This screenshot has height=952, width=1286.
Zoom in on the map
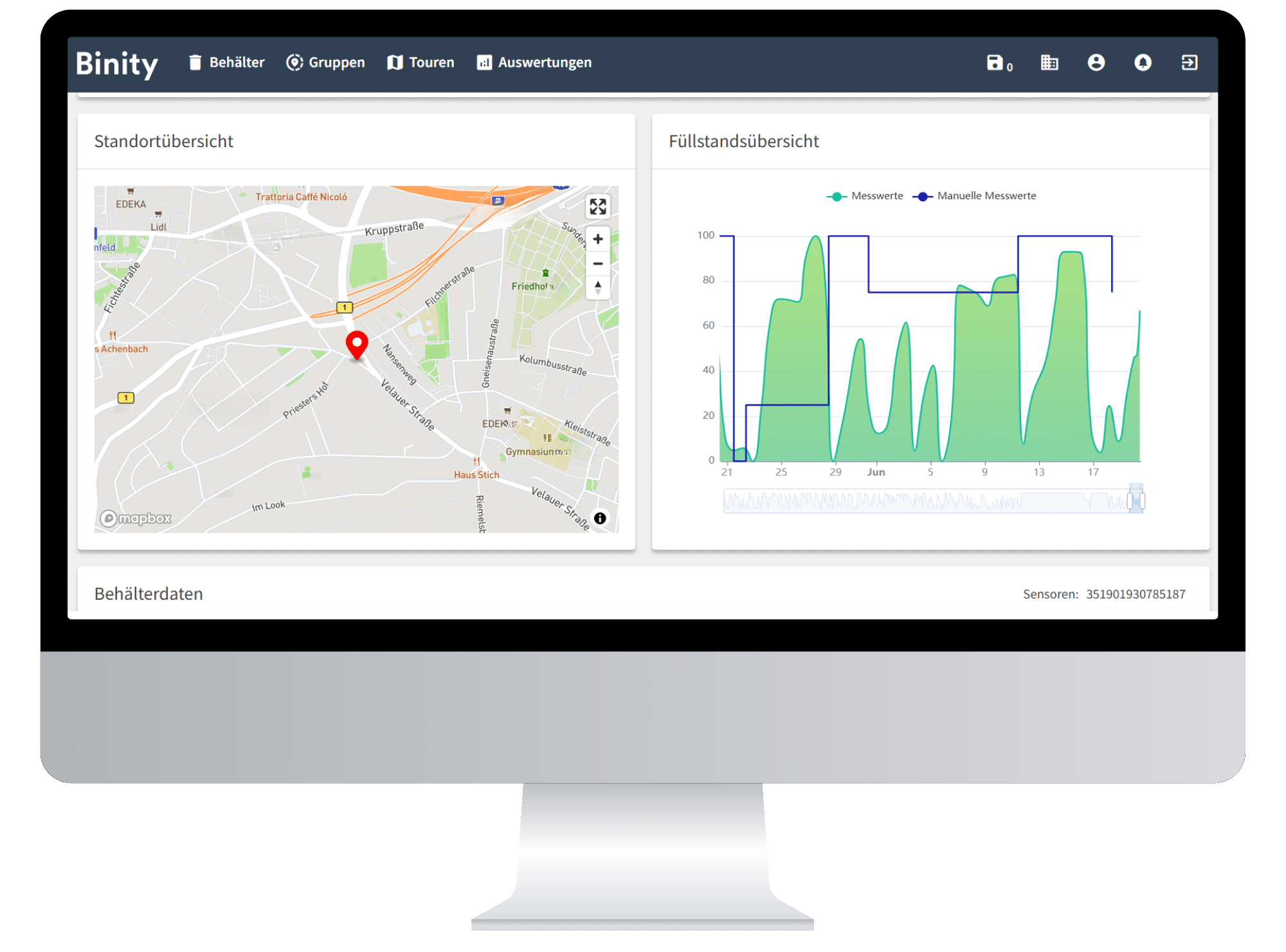(597, 239)
